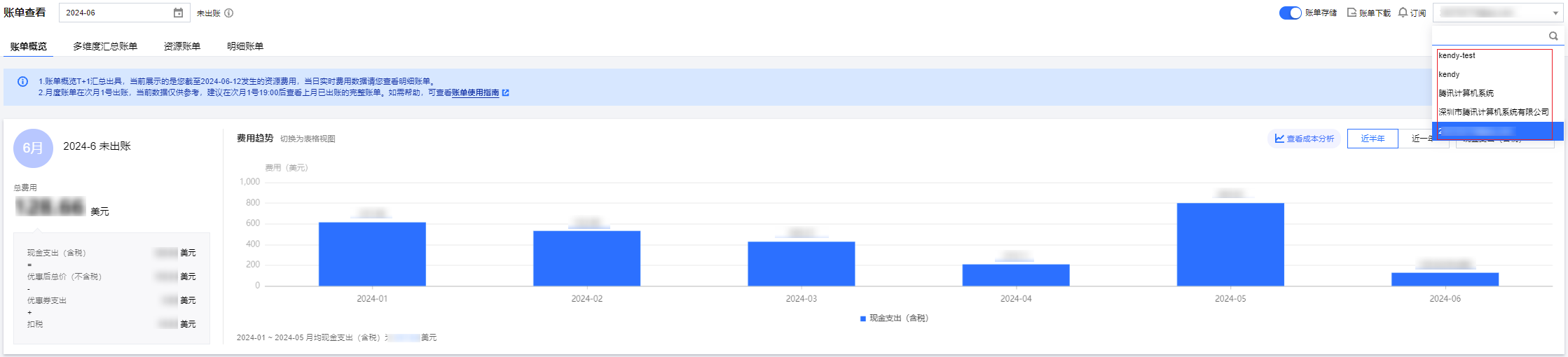This screenshot has height=357, width=1568.
Task: Click the search magnifier icon in dropdown
Action: [1553, 36]
